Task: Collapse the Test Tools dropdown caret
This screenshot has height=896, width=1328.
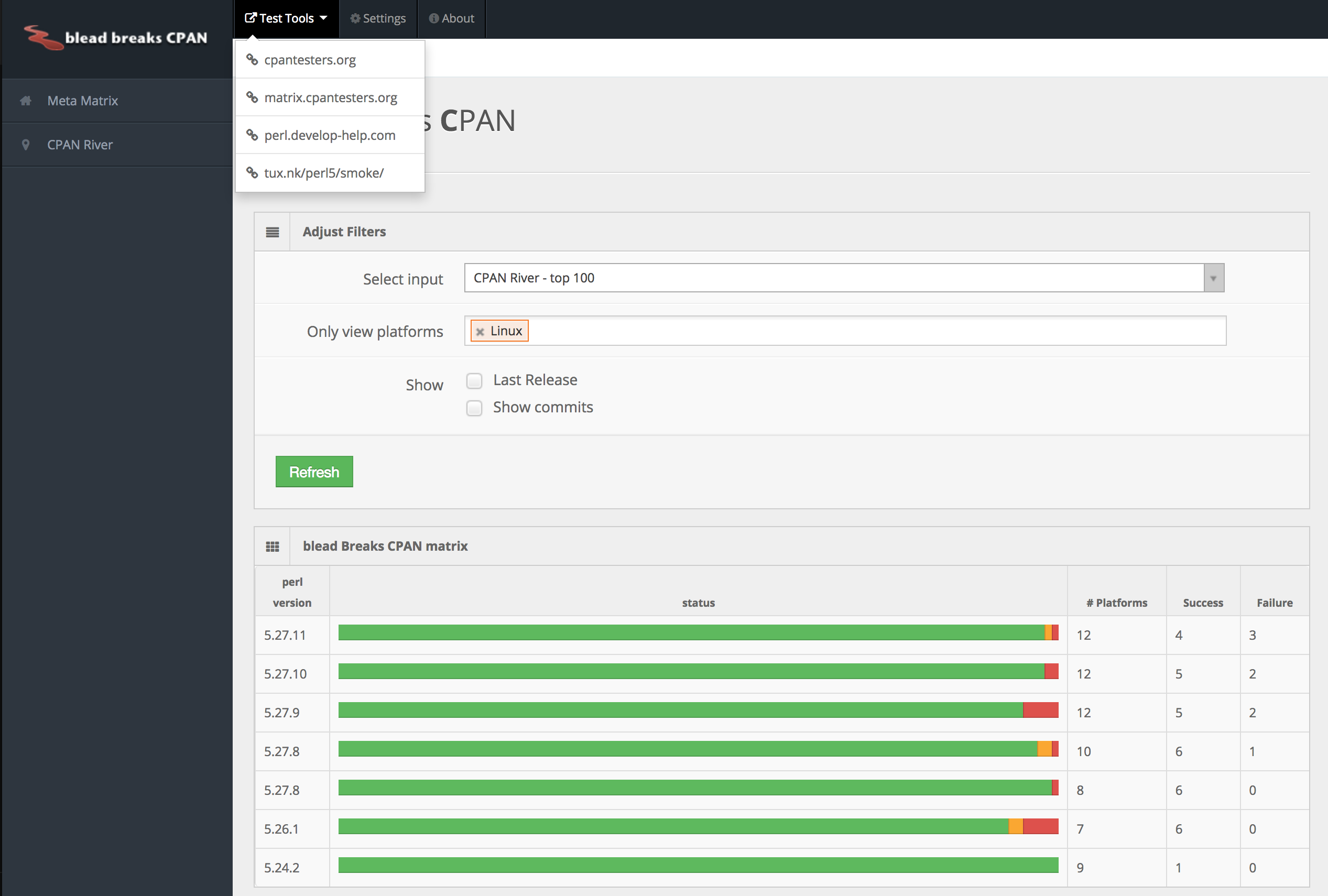Action: coord(323,18)
